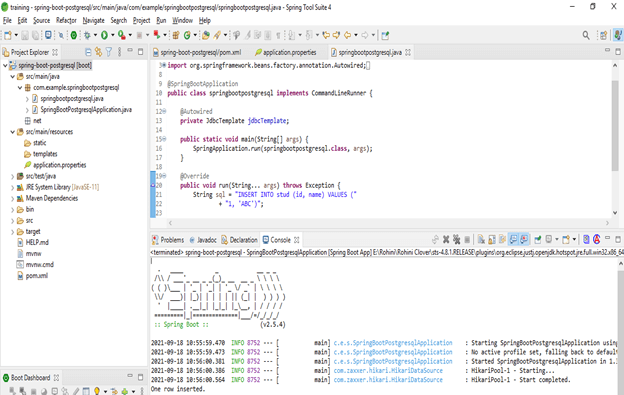Toggle show console on standard error
This screenshot has height=395, width=624.
(524, 239)
